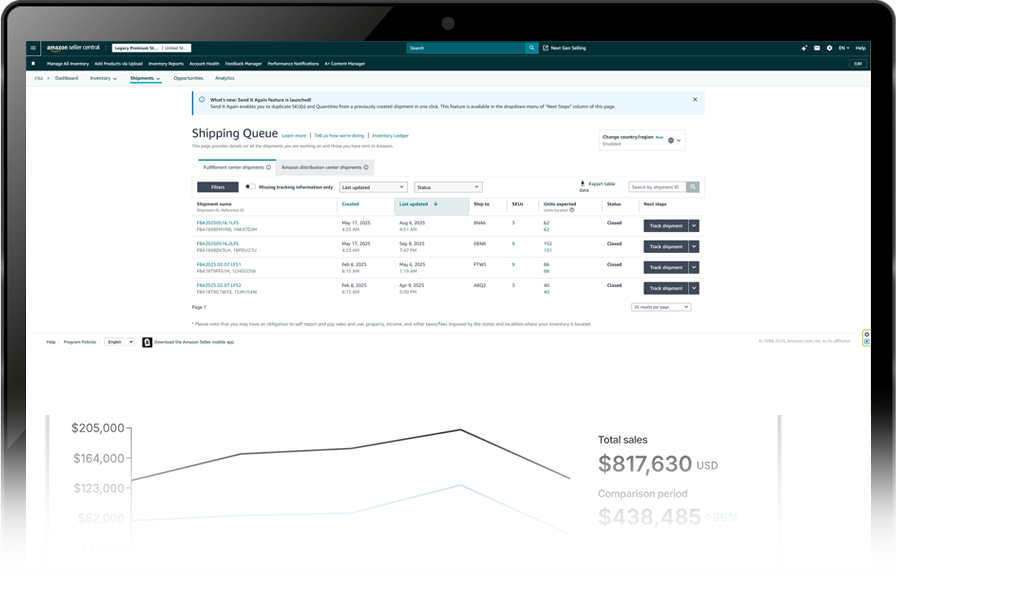Open the Inventory Ledger link
1024x596 pixels.
click(x=391, y=135)
